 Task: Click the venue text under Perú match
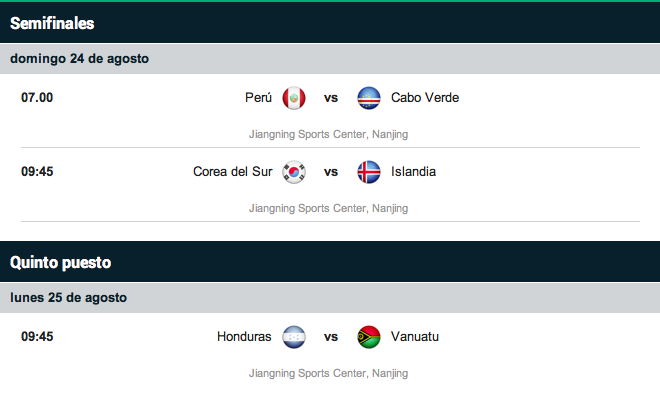[x=328, y=134]
